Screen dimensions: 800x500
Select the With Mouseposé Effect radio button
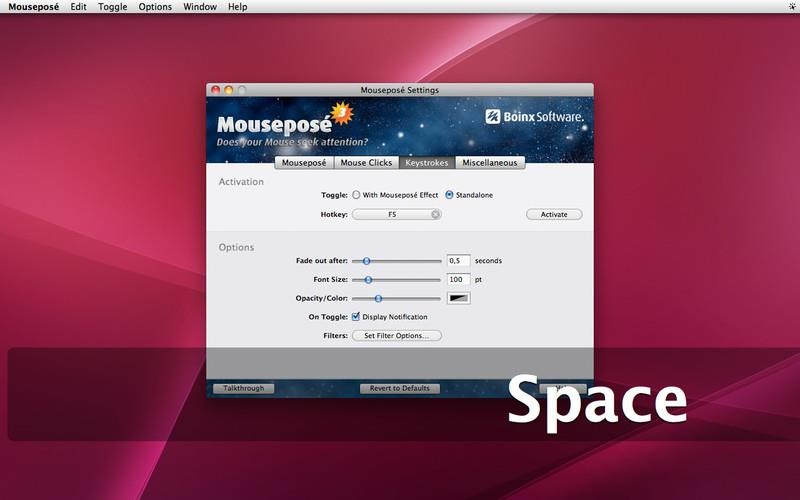click(x=356, y=195)
